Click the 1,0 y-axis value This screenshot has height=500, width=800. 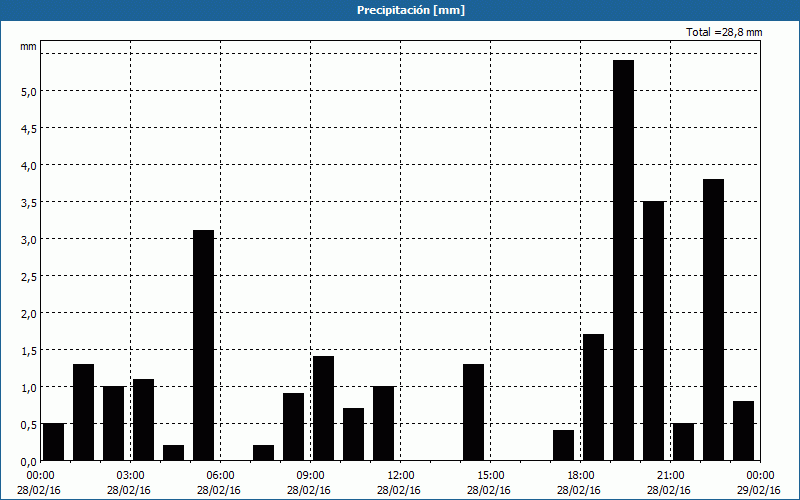point(29,388)
